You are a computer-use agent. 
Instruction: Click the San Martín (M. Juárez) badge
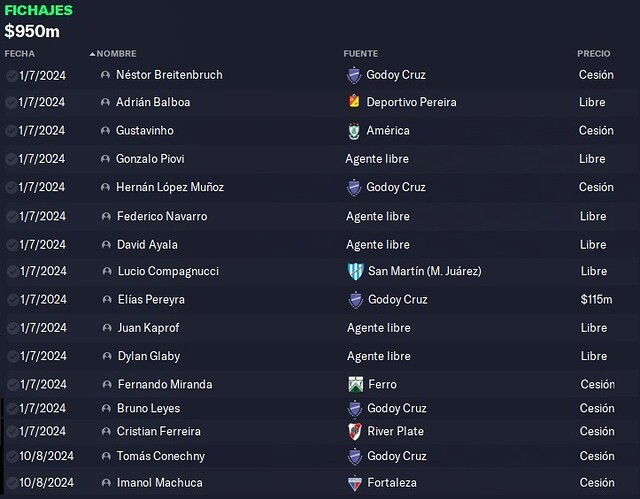[356, 271]
